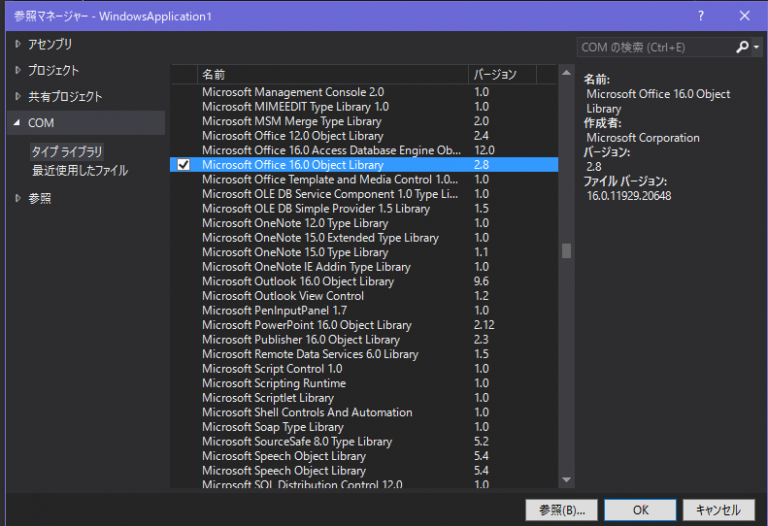Click the 参照(B)... browse button
768x526 pixels.
(x=561, y=509)
